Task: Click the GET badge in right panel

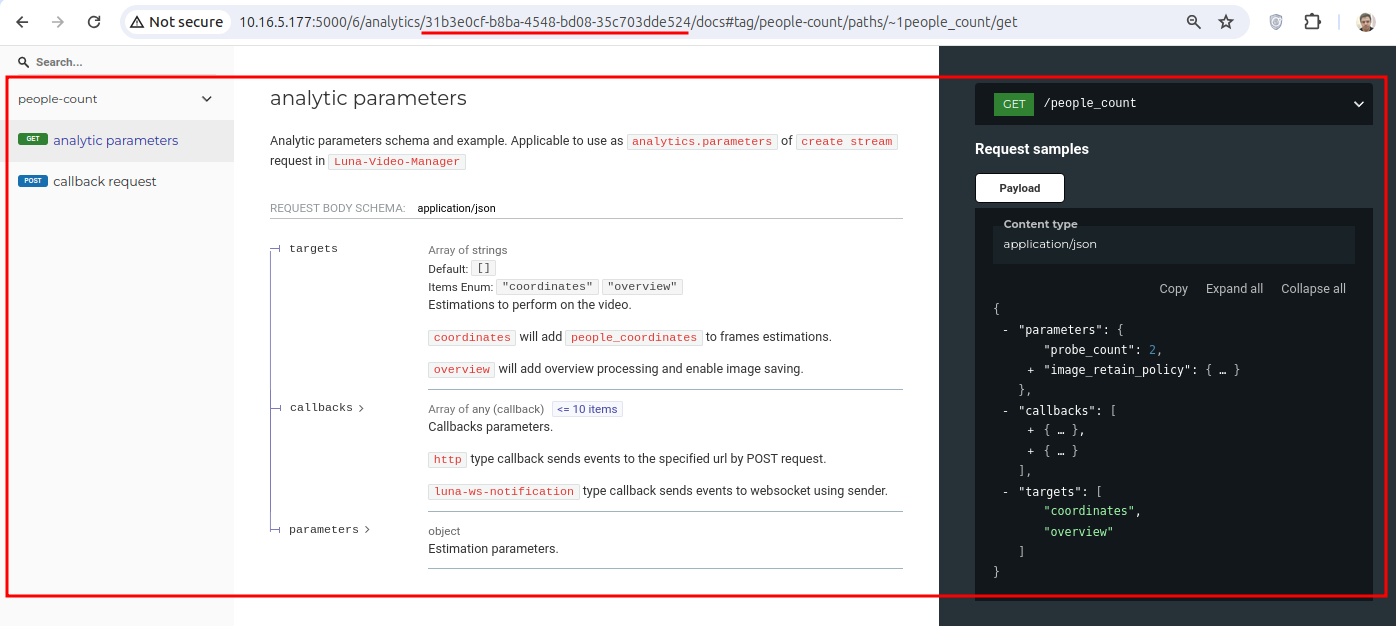Action: (1014, 104)
